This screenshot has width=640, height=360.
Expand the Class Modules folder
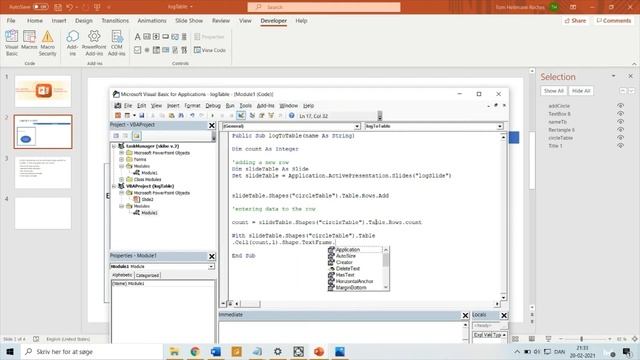[122, 179]
